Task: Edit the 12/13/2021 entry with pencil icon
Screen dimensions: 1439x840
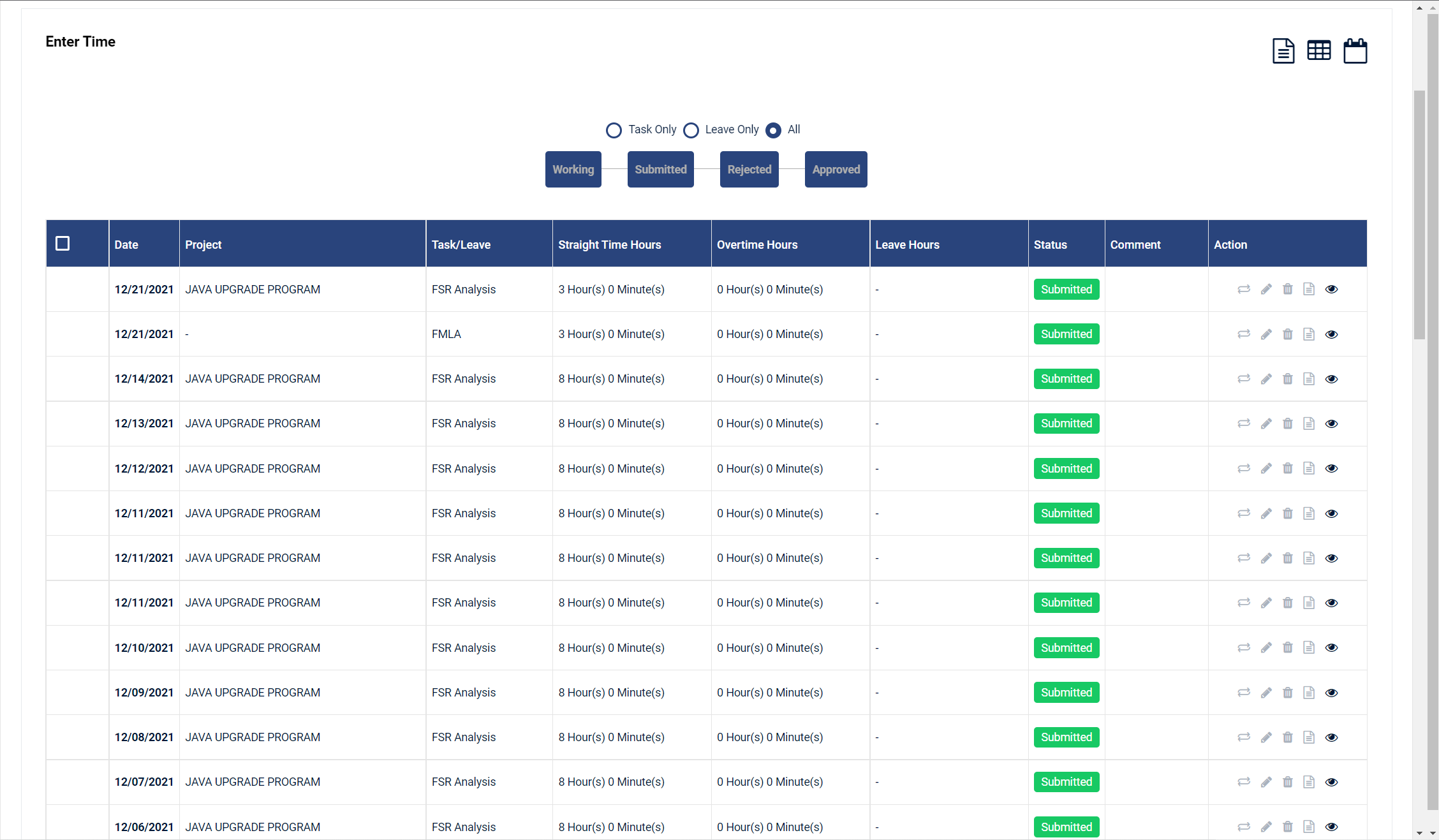Action: (1266, 424)
